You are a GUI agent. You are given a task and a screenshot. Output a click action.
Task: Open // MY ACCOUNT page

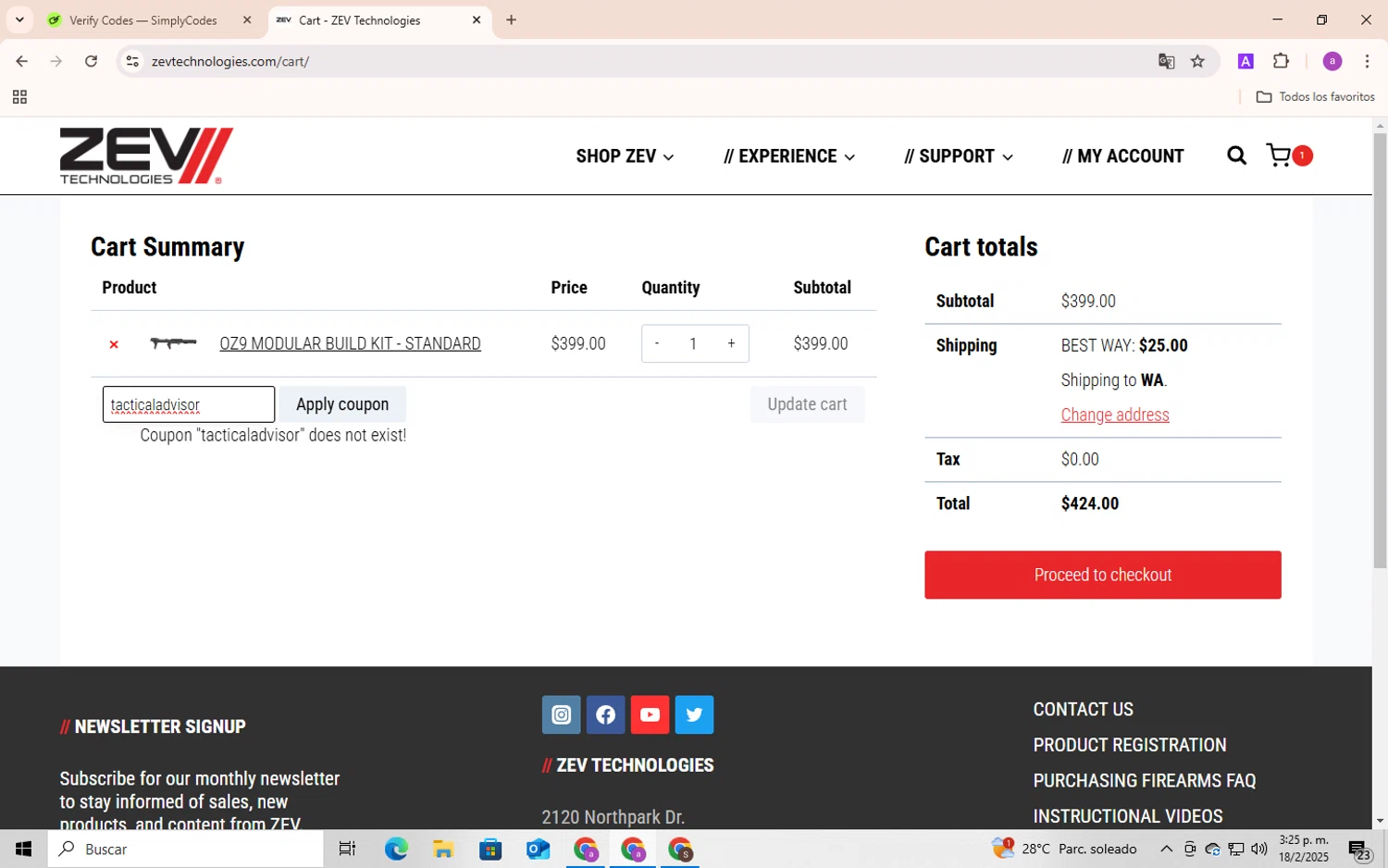[x=1122, y=156]
